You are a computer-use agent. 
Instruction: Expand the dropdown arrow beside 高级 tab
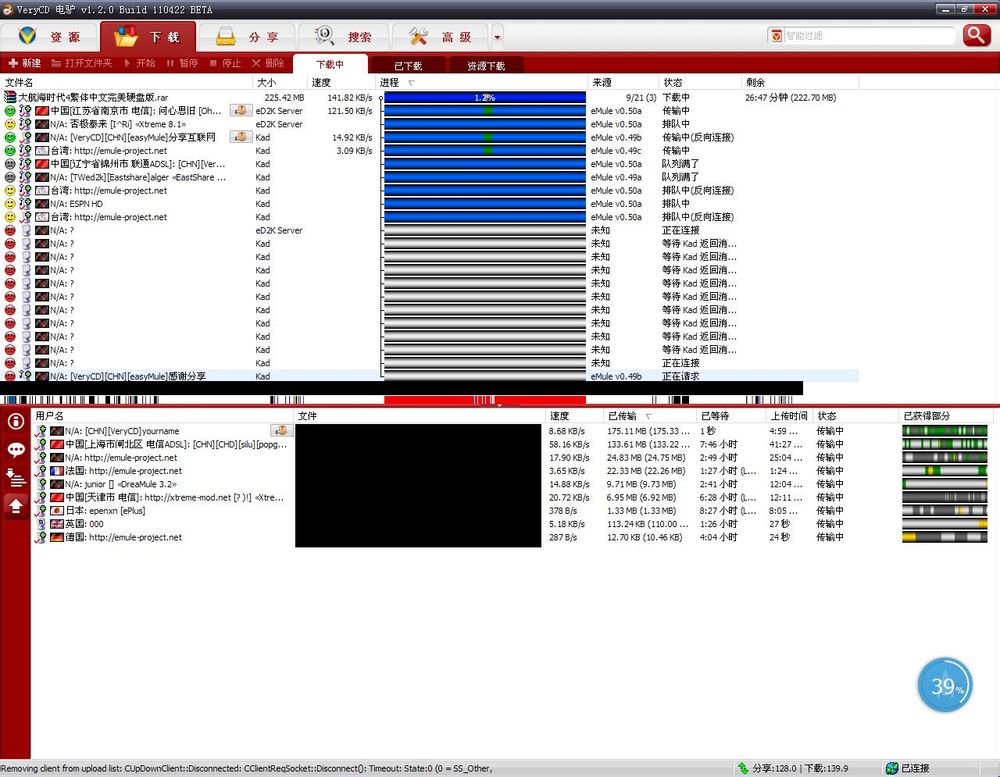[x=497, y=37]
